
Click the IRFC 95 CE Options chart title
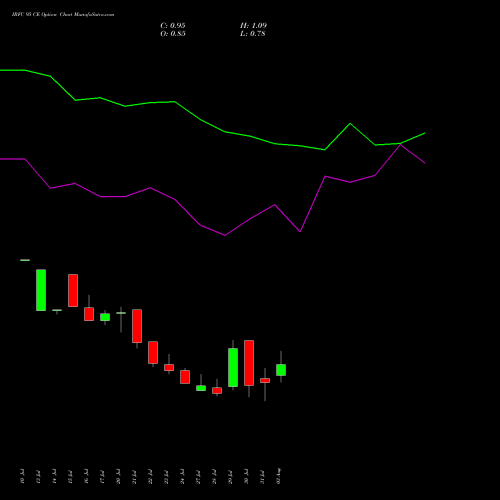[x=63, y=15]
